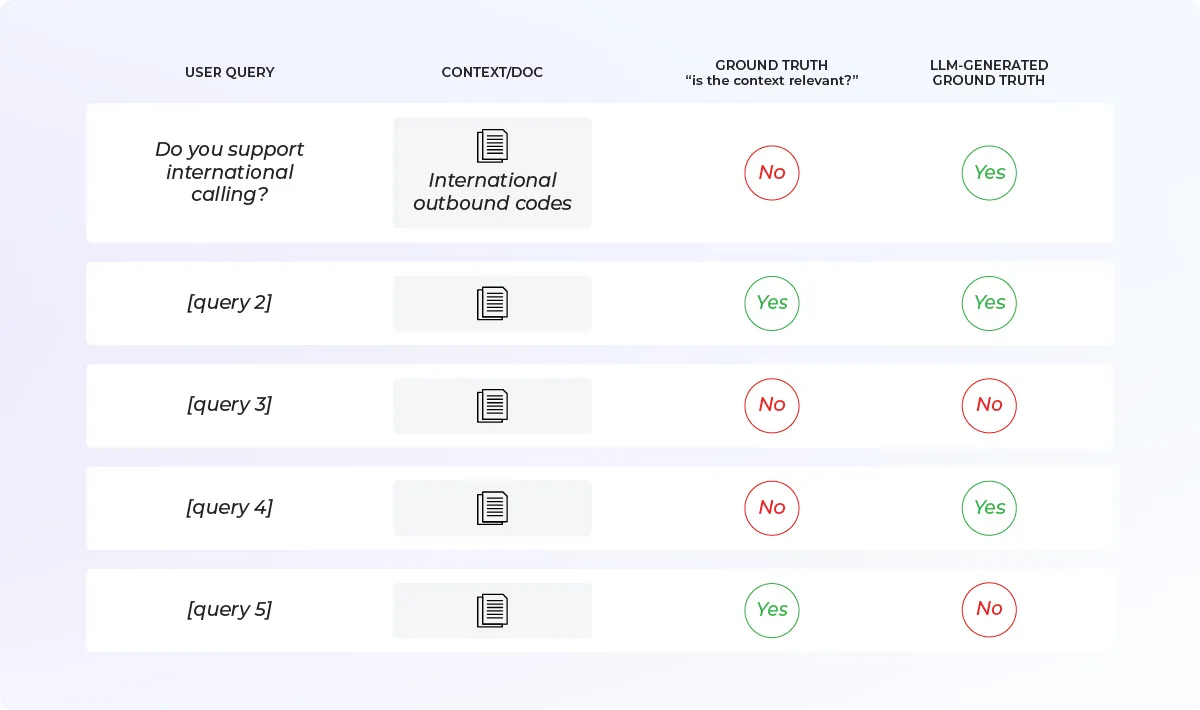Click query 2 LLM-generated Yes circle
This screenshot has height=710, width=1200.
[989, 303]
